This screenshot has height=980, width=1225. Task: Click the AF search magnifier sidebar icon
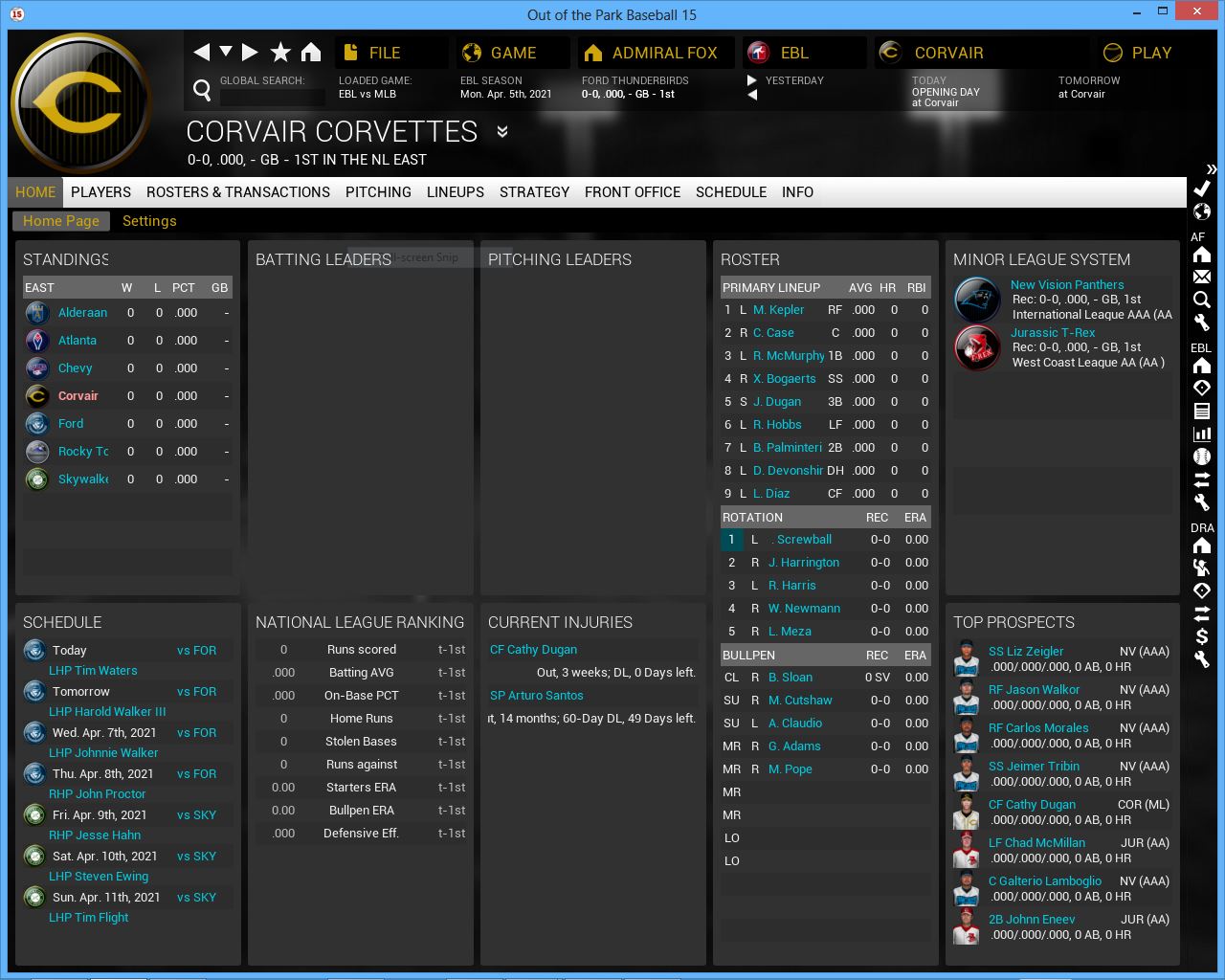[1202, 300]
